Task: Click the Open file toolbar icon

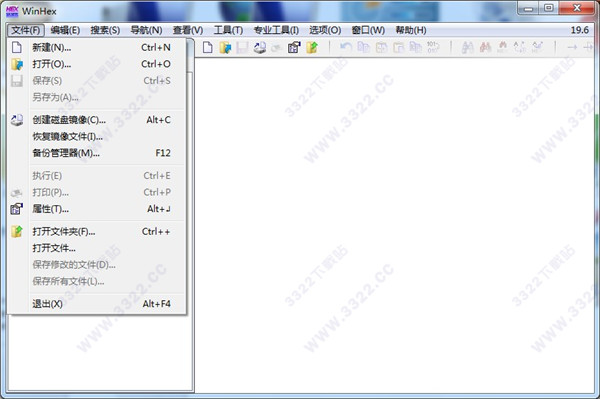Action: pyautogui.click(x=225, y=47)
